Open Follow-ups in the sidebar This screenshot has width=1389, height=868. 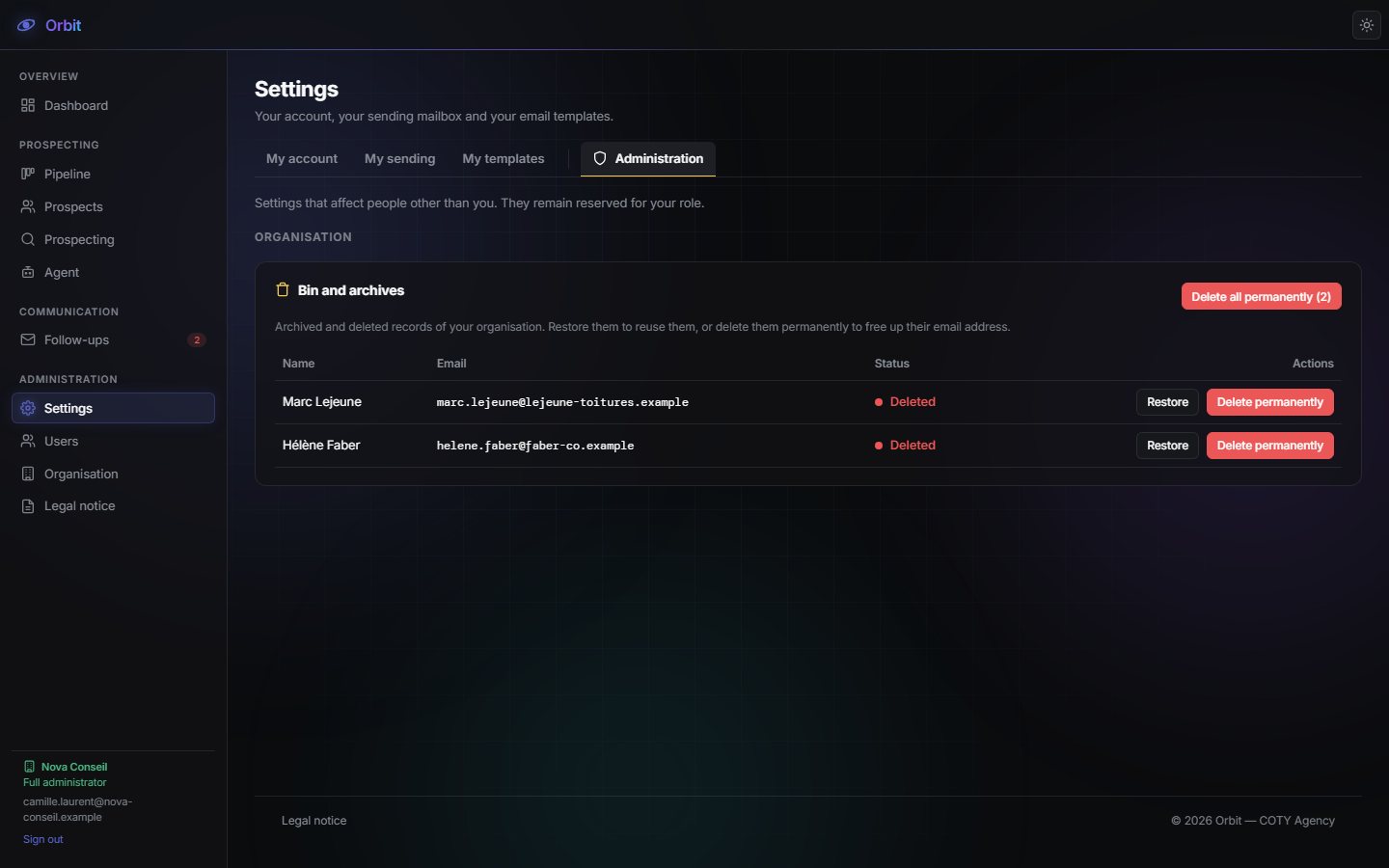pyautogui.click(x=113, y=339)
